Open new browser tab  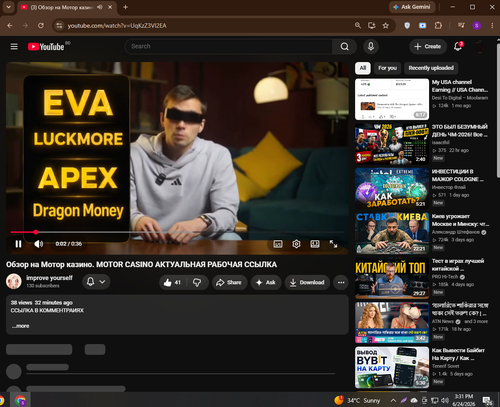[x=125, y=7]
